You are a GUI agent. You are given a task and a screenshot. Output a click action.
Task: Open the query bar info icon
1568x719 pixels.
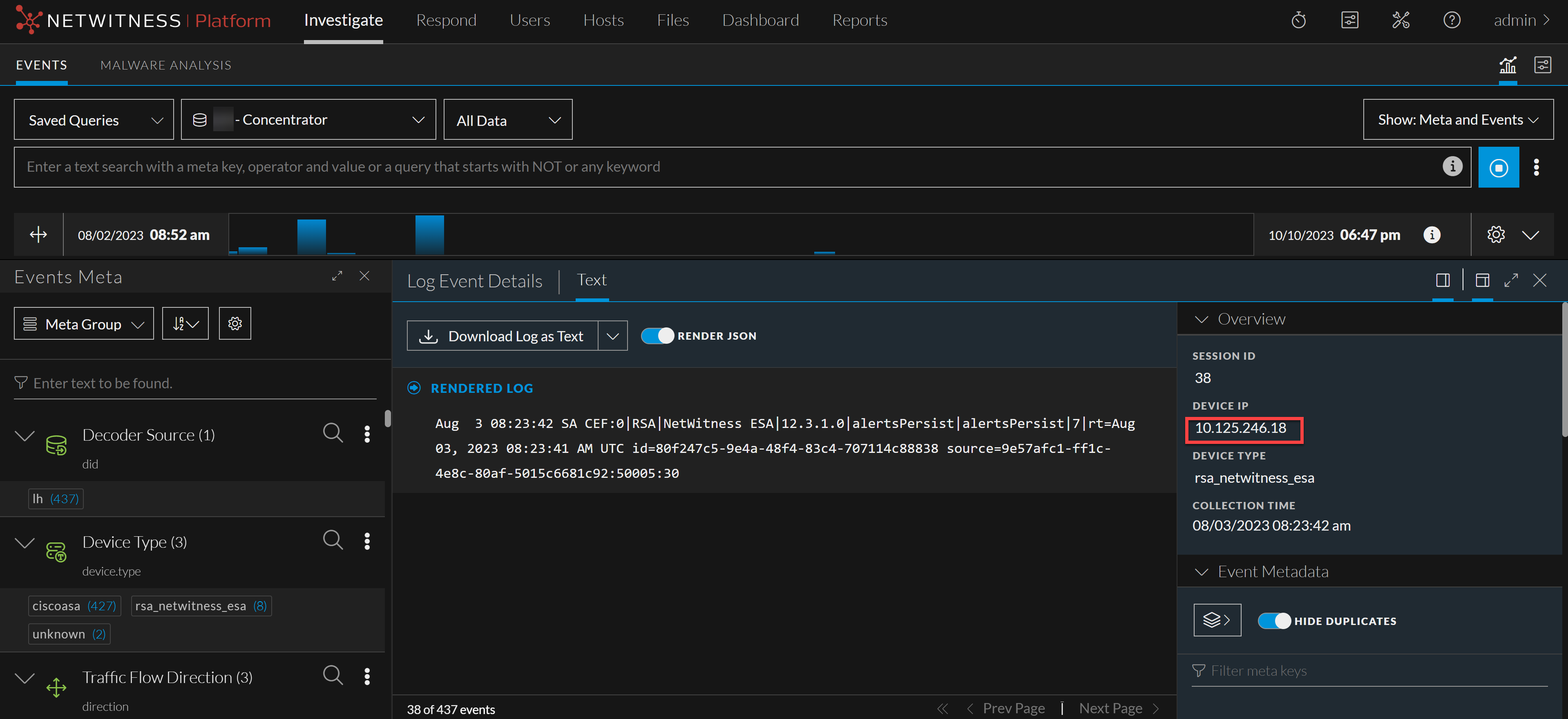1452,166
